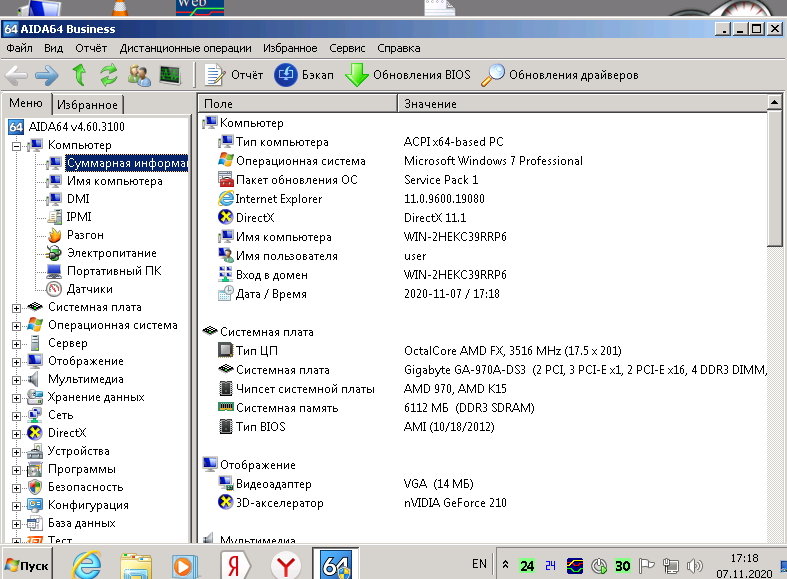The image size is (787, 579).
Task: Expand the DirectX tree node
Action: pyautogui.click(x=17, y=435)
